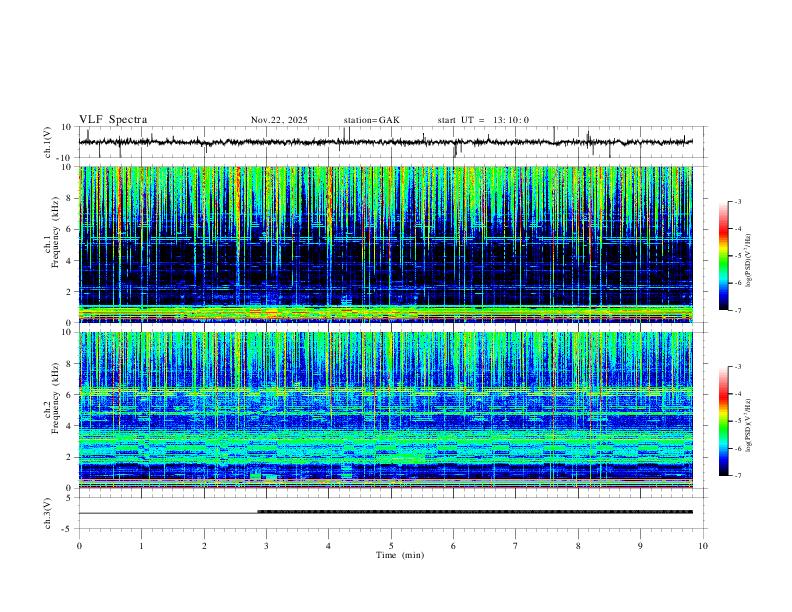The height and width of the screenshot is (612, 792).
Task: Click the '-5' tick on ch.3(V) axis
Action: pyautogui.click(x=68, y=529)
